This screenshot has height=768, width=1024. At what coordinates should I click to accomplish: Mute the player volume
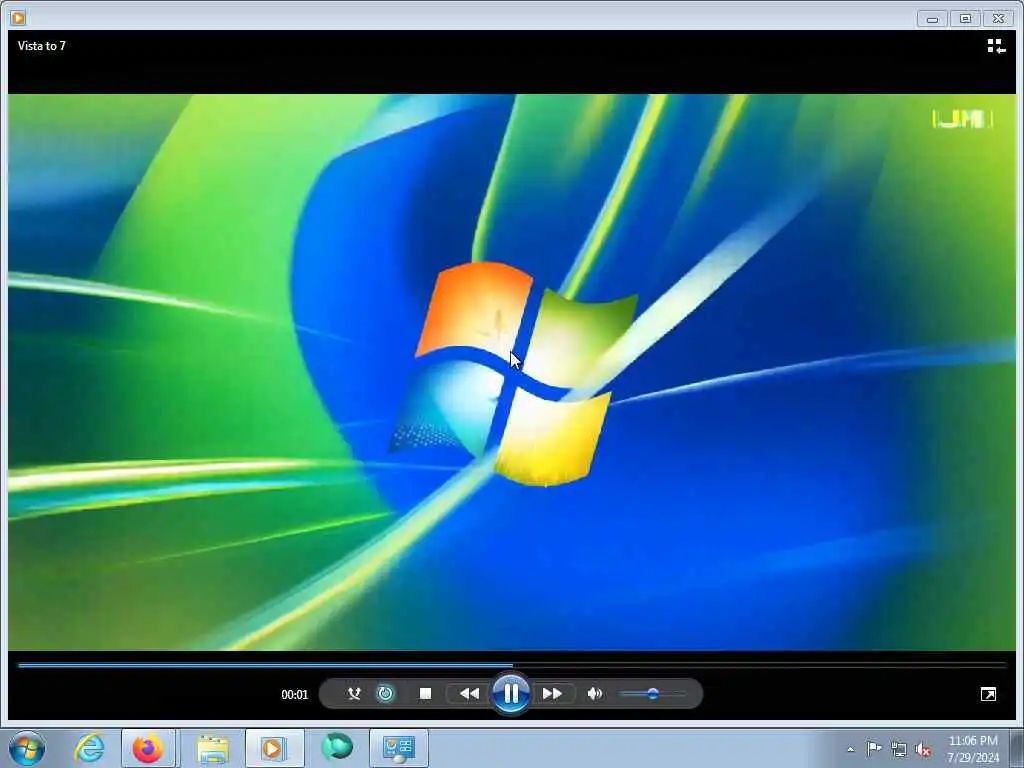click(x=594, y=694)
